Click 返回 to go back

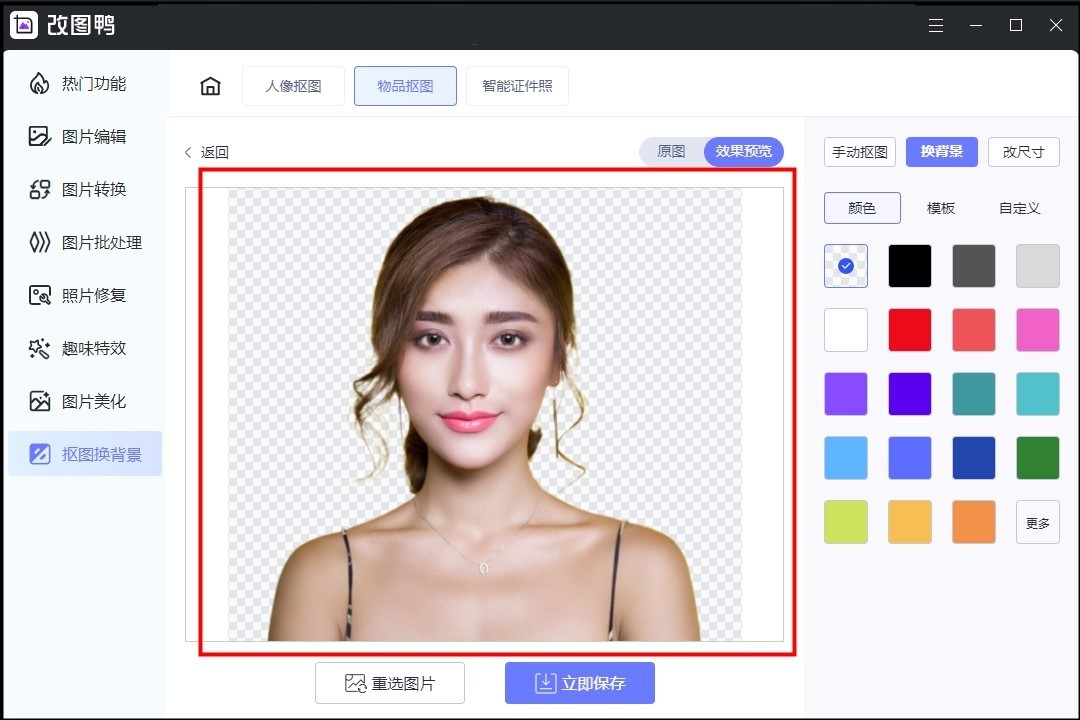click(208, 152)
